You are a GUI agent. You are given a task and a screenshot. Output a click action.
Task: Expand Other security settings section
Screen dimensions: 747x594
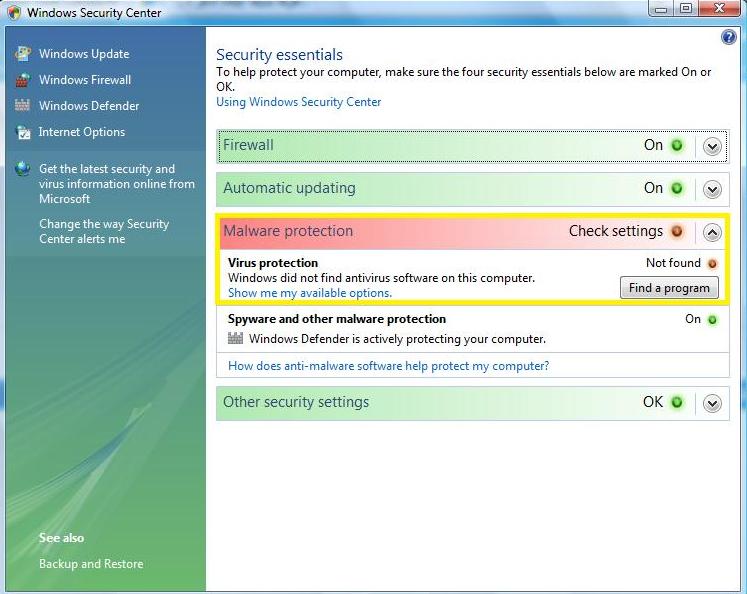(x=712, y=403)
